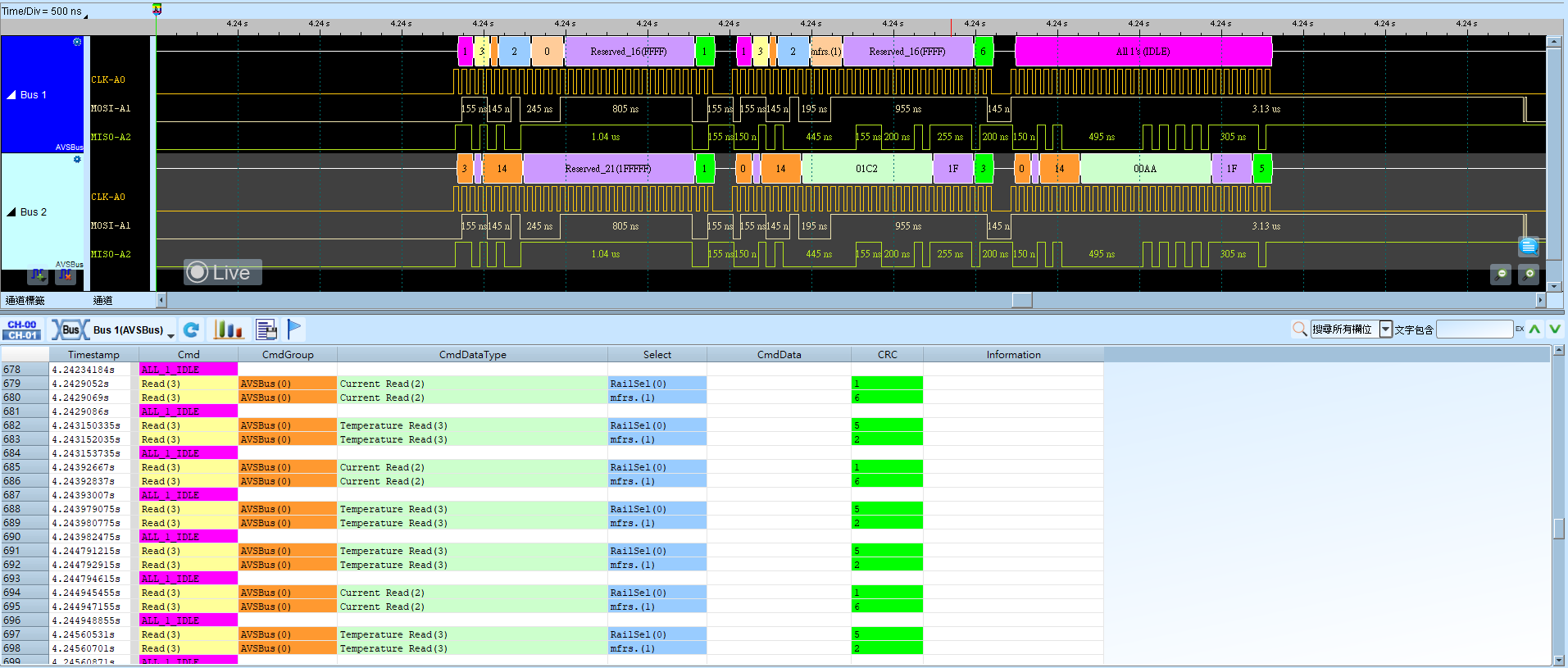Click the blue flag marker icon
Image resolution: width=1568 pixels, height=668 pixels.
click(294, 329)
